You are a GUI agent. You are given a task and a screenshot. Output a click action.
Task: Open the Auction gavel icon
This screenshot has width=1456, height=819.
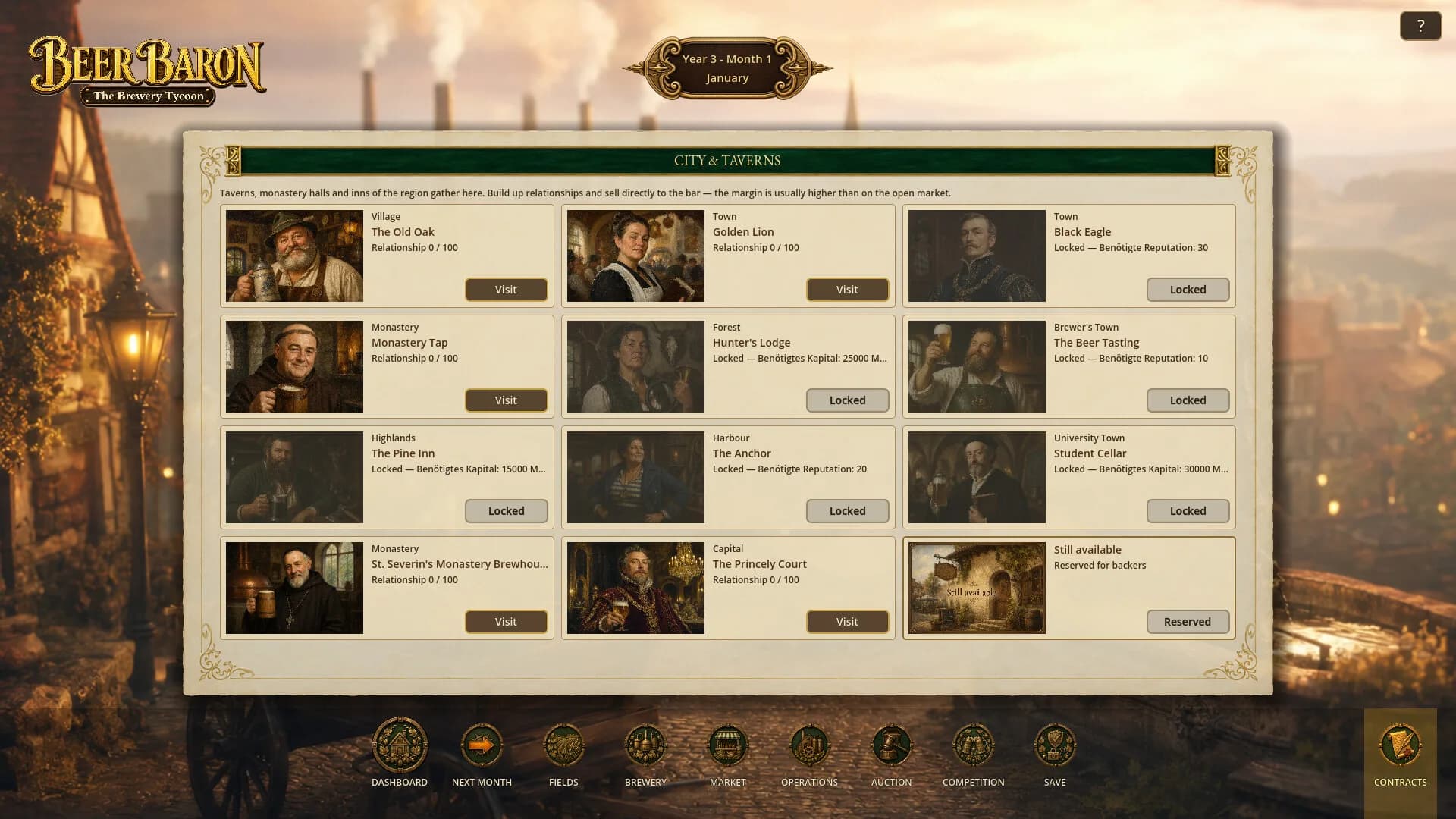pos(891,745)
